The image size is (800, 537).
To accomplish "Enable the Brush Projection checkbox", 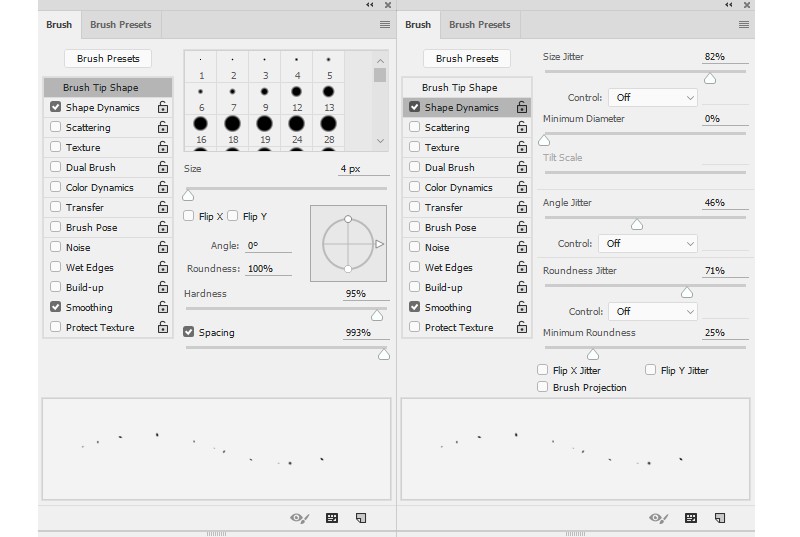I will click(x=543, y=387).
